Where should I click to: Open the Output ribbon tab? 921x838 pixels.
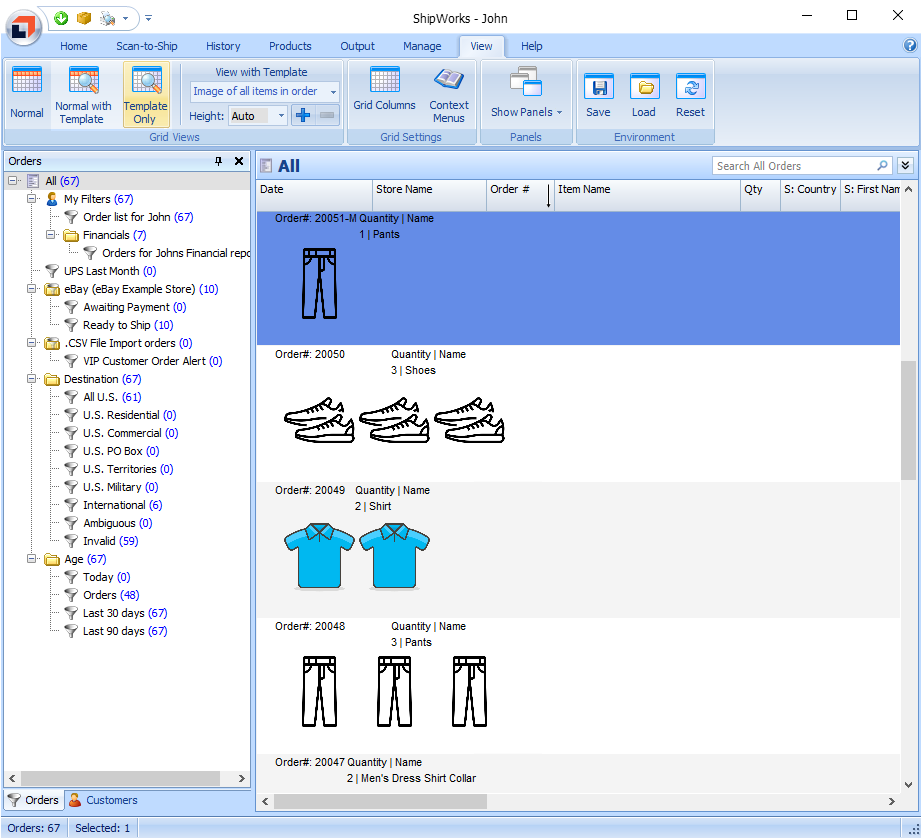point(357,46)
